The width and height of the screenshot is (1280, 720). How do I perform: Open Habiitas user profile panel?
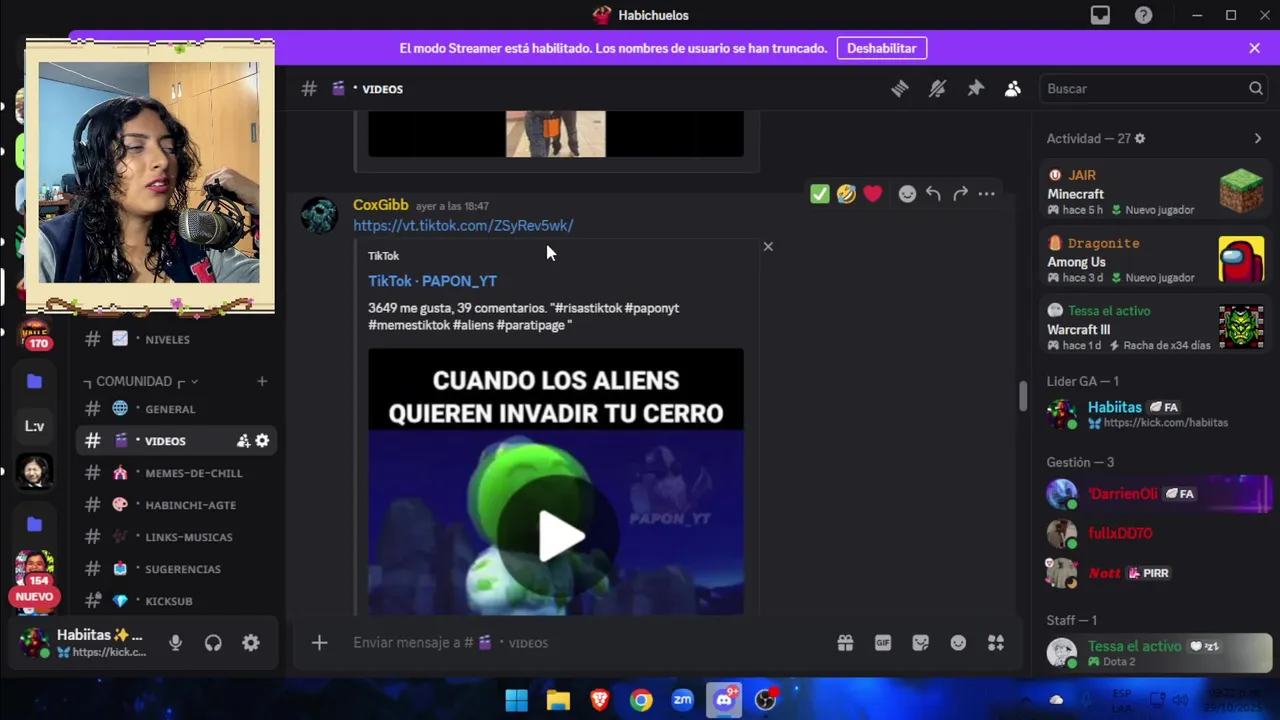(x=84, y=643)
